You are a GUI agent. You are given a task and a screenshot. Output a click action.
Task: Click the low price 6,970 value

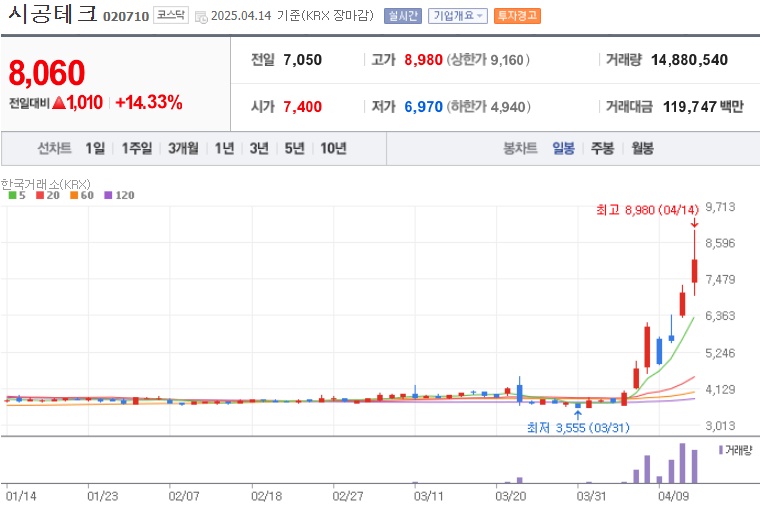pyautogui.click(x=424, y=106)
